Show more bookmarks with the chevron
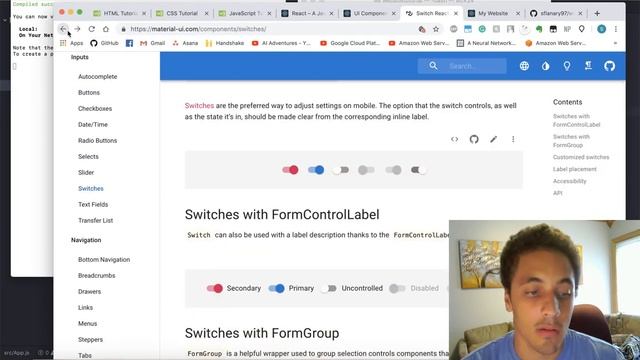 tap(615, 43)
